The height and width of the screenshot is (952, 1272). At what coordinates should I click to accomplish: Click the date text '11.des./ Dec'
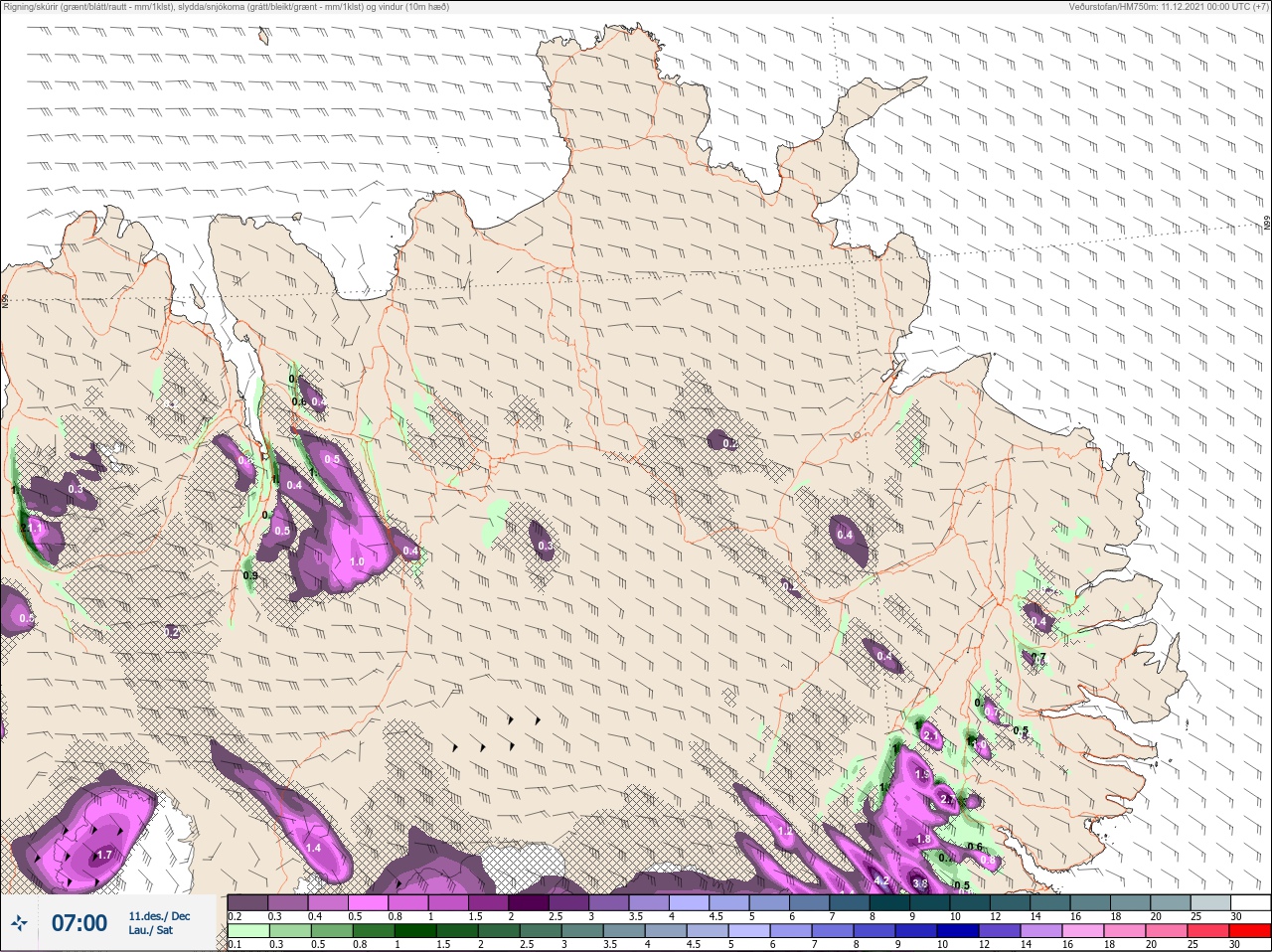(x=159, y=916)
